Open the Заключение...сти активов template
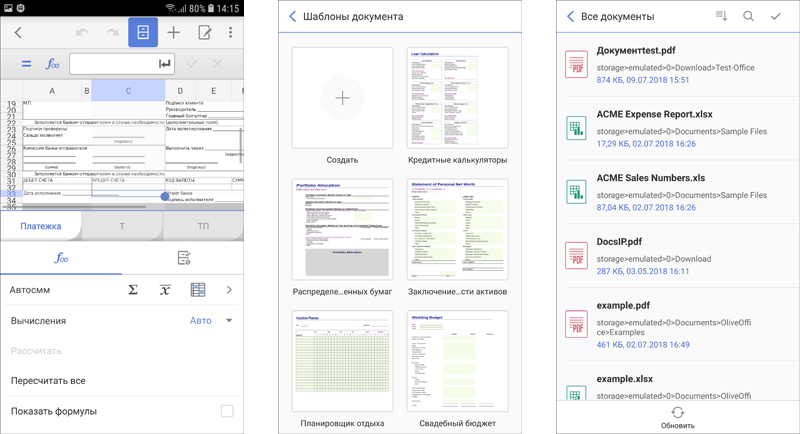The width and height of the screenshot is (800, 434). point(458,229)
